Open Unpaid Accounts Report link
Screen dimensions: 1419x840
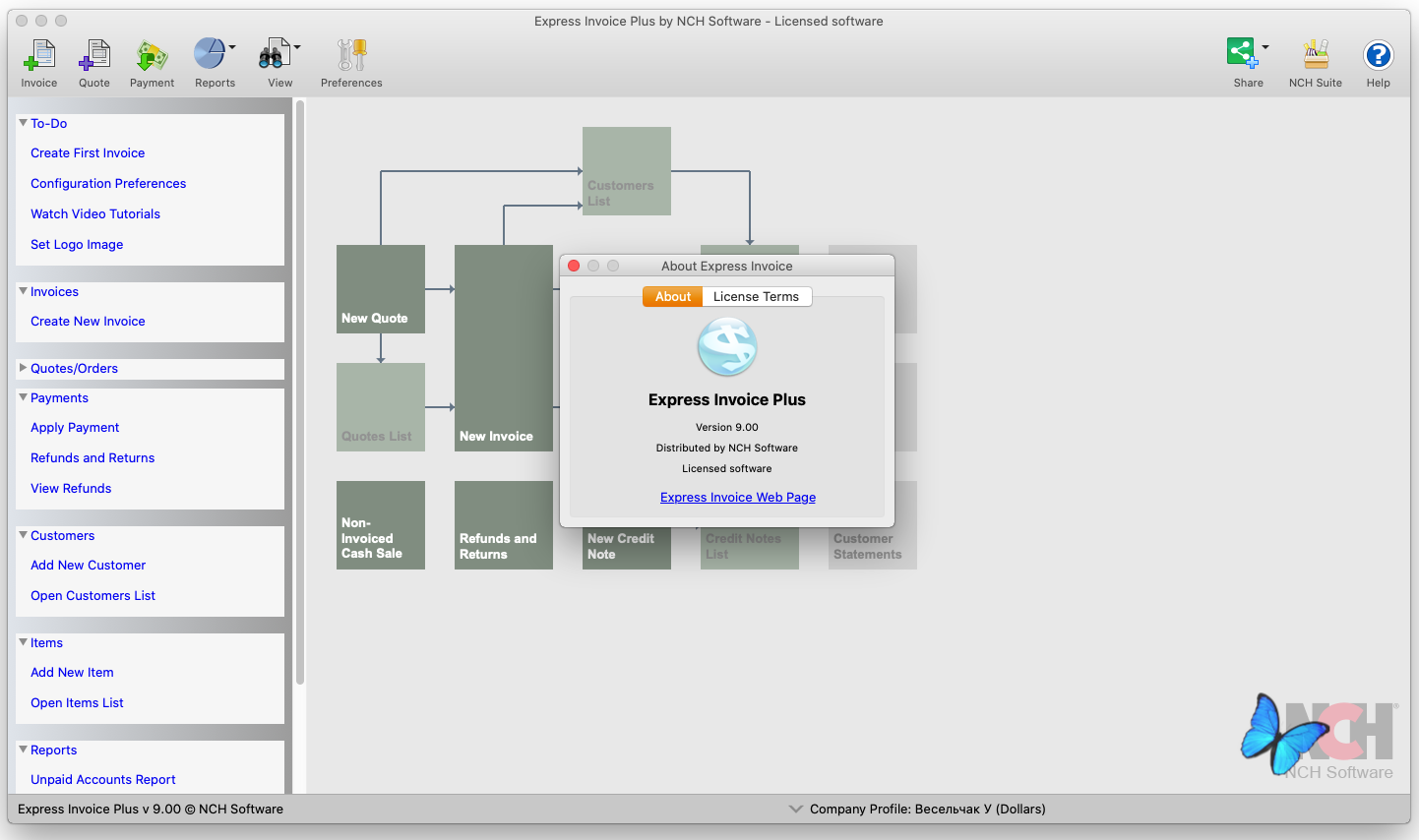103,779
